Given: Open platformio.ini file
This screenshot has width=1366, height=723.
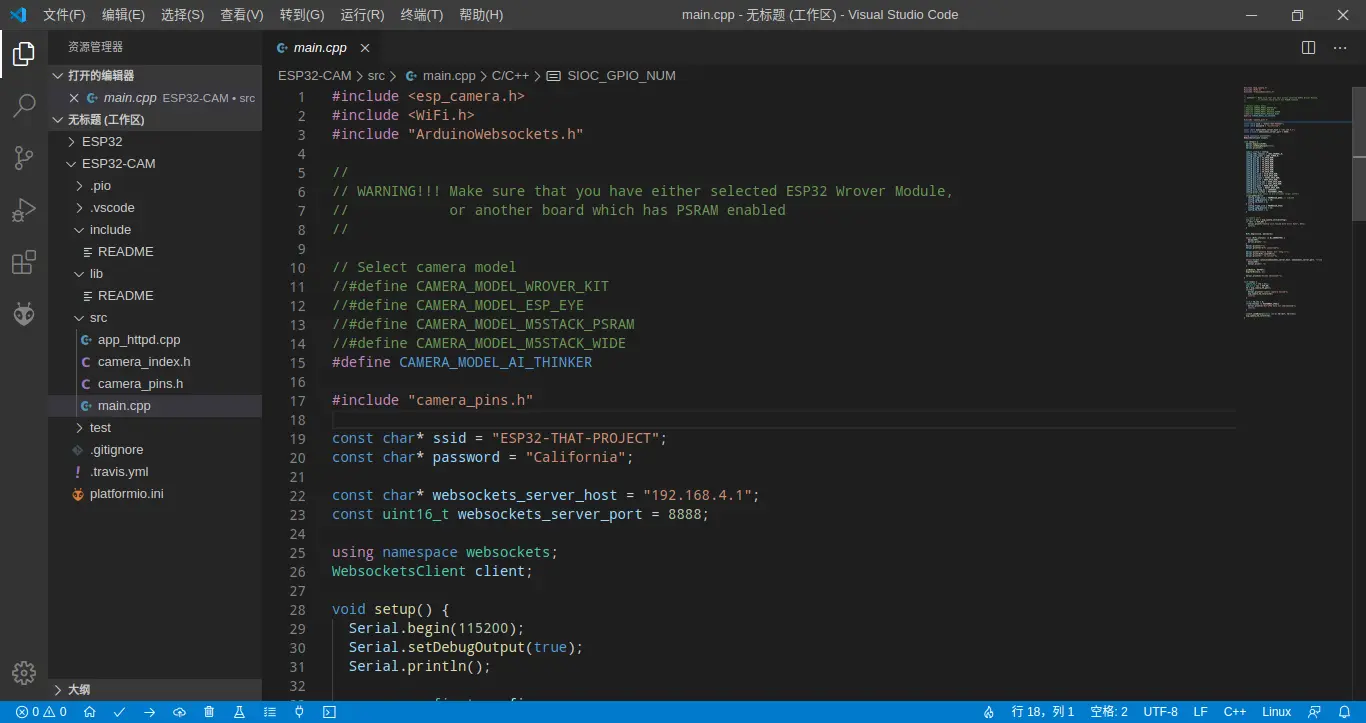Looking at the screenshot, I should (x=155, y=494).
